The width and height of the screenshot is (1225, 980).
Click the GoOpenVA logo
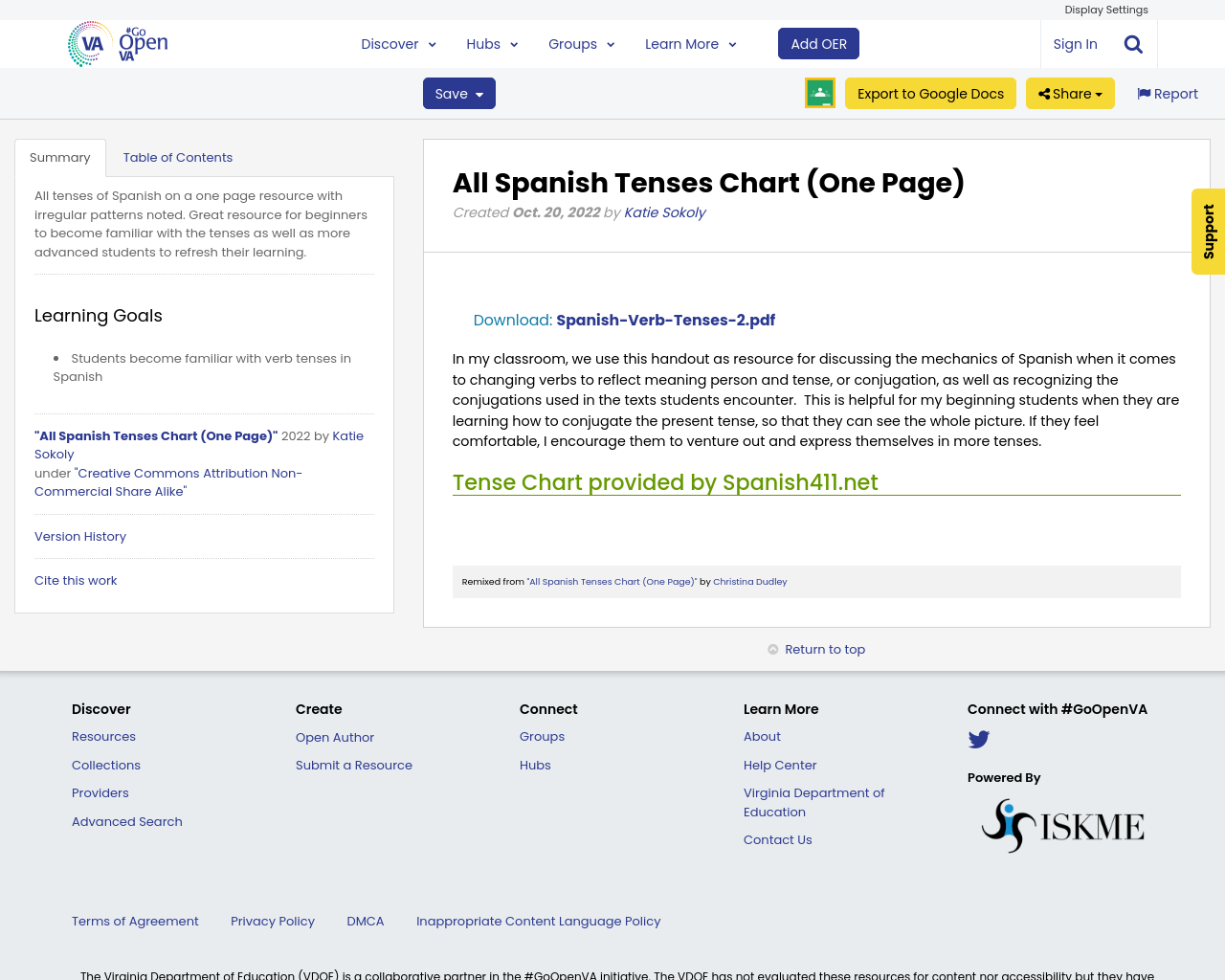tap(117, 42)
